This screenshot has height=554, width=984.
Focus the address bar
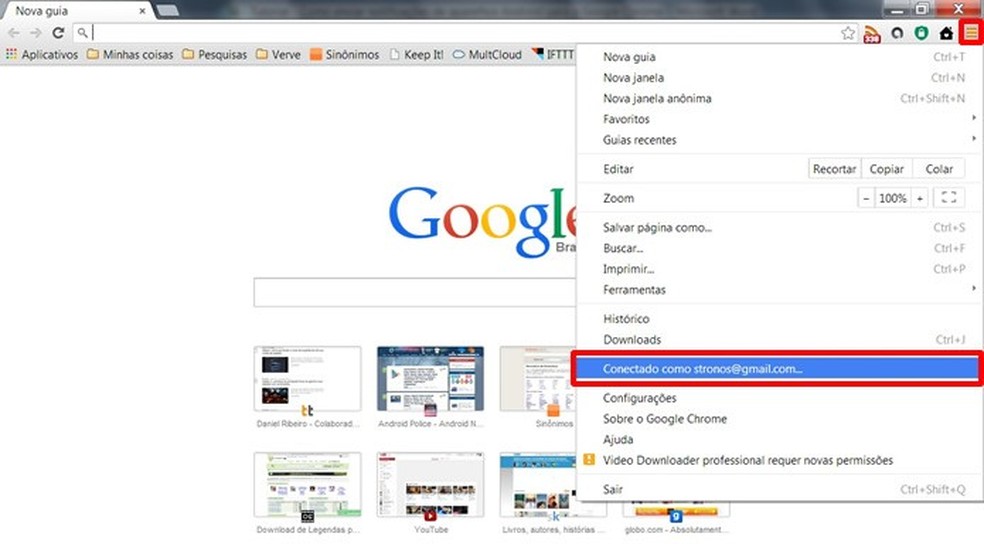click(x=464, y=33)
